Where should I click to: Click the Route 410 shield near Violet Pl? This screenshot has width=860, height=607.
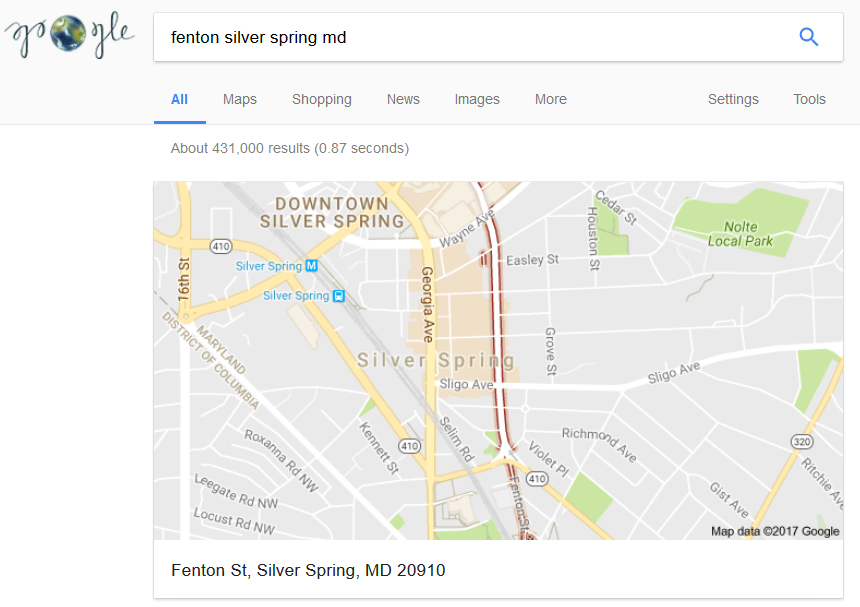(537, 479)
